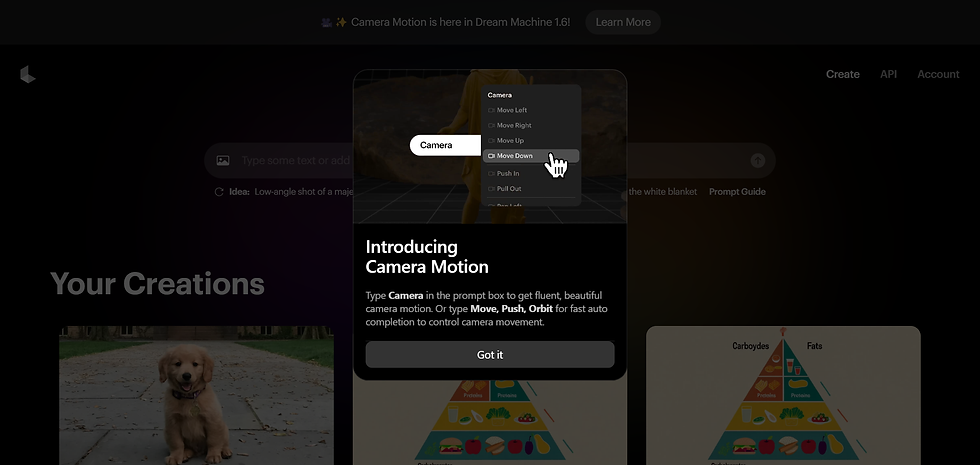This screenshot has width=980, height=465.
Task: Click the Got it button
Action: (490, 354)
